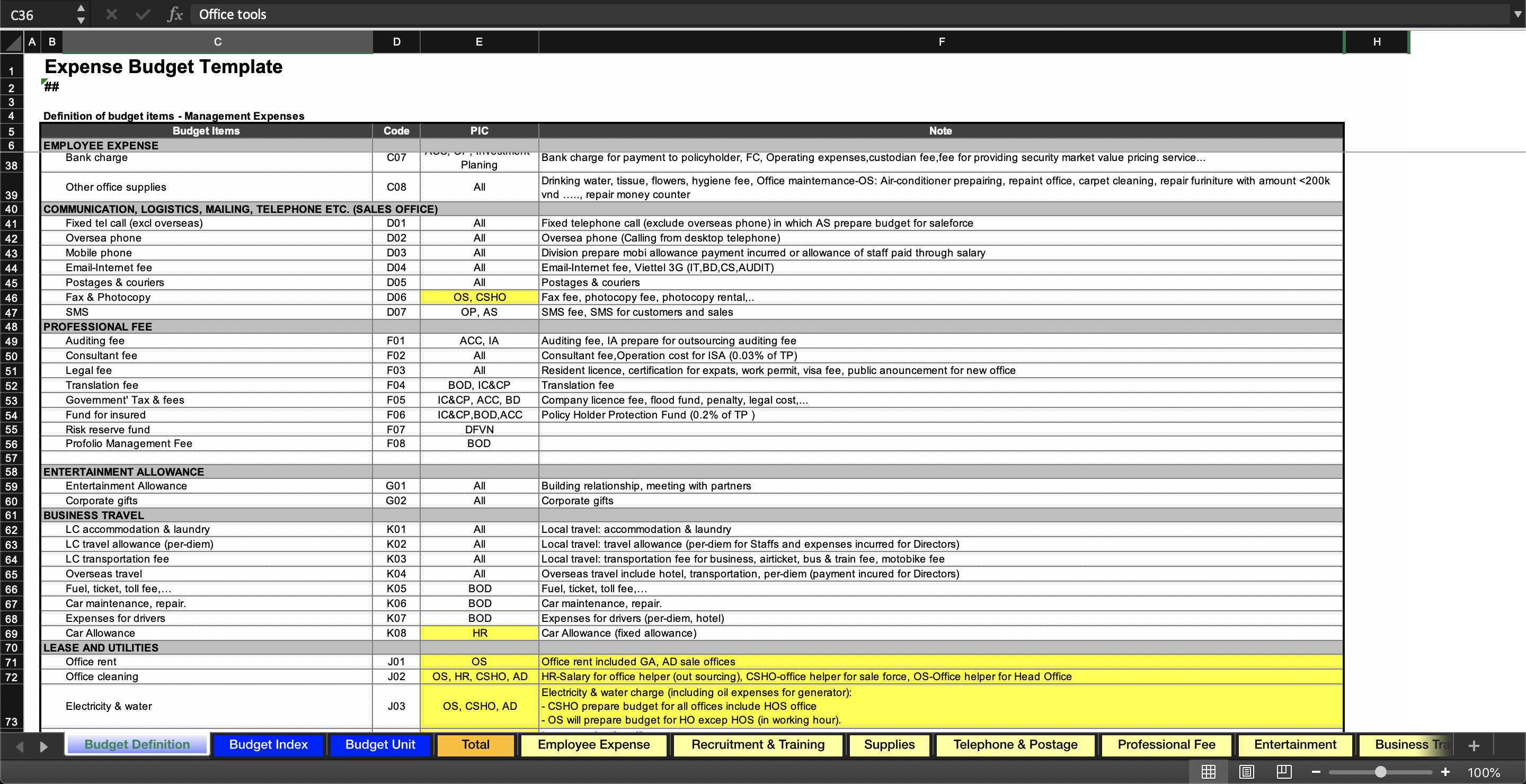The image size is (1526, 784).
Task: Select the OS, HR, CSHO, AD cell
Action: 479,676
